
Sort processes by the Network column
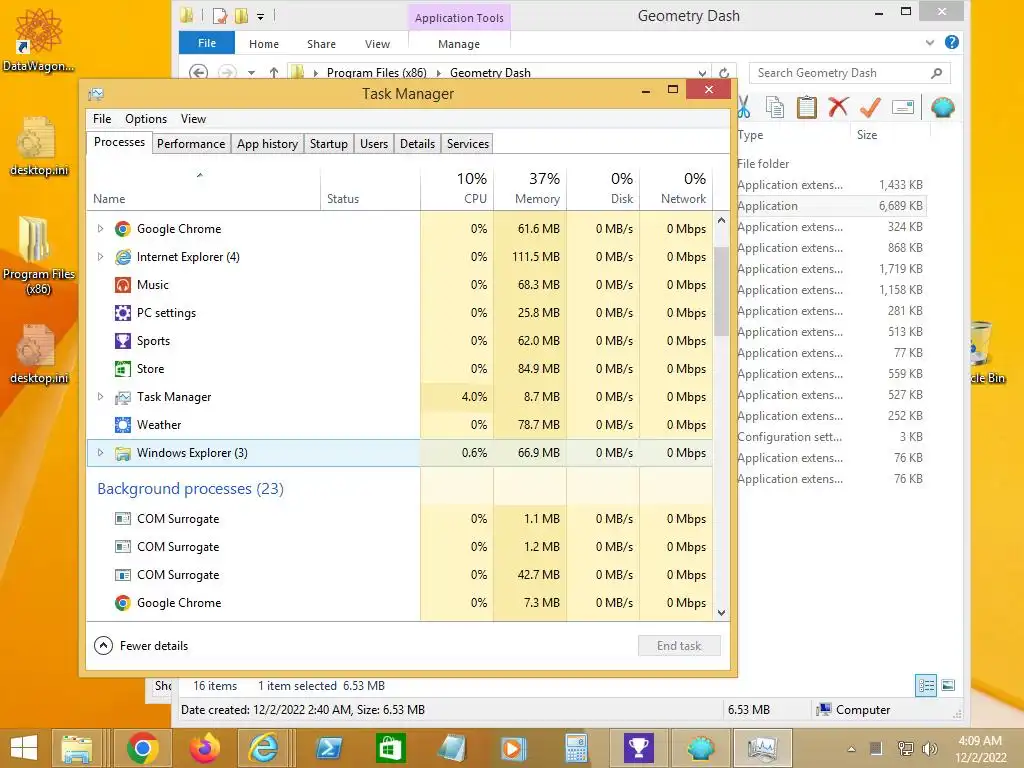676,188
